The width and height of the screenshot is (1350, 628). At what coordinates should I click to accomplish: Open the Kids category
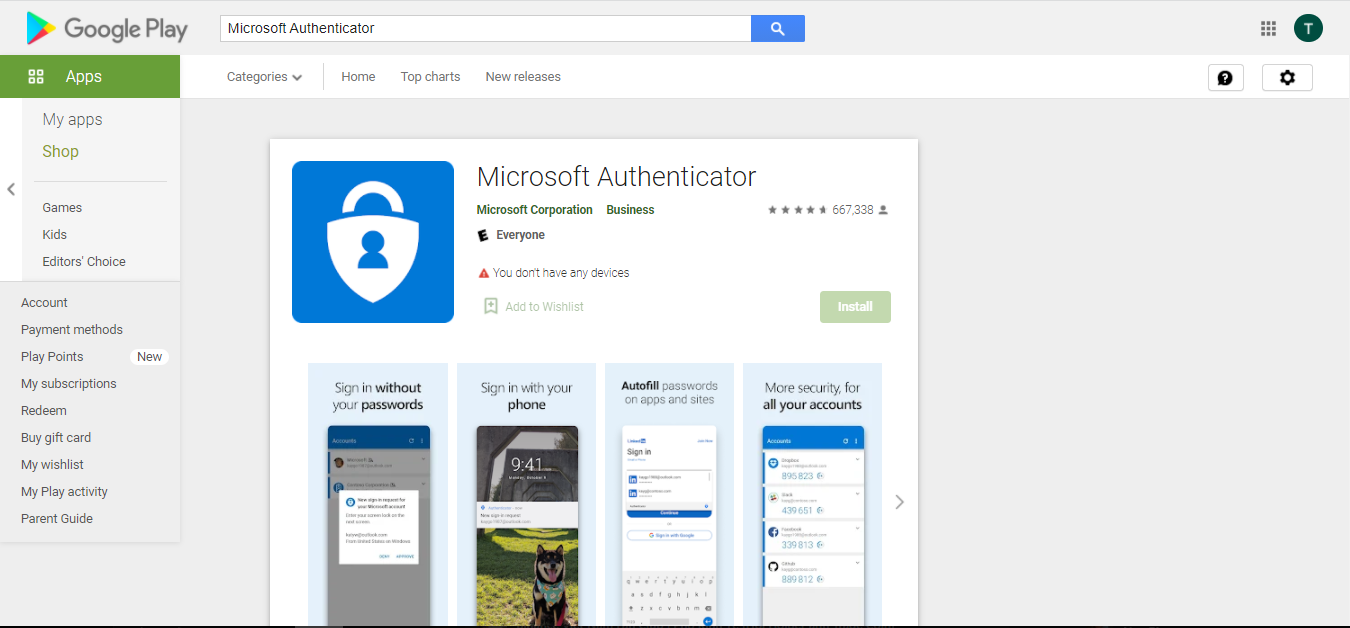(54, 234)
